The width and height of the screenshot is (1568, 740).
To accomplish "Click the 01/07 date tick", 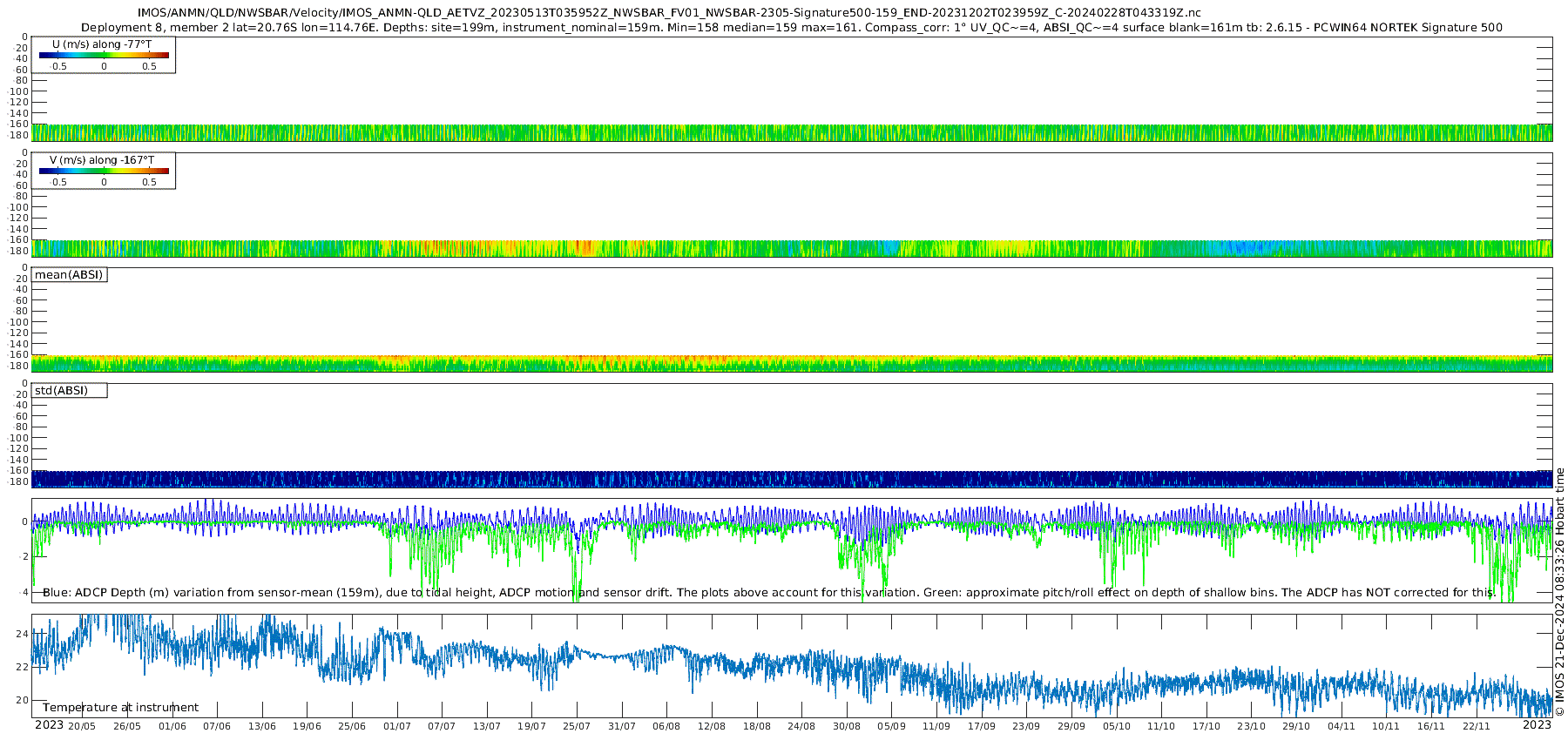I will click(x=396, y=726).
